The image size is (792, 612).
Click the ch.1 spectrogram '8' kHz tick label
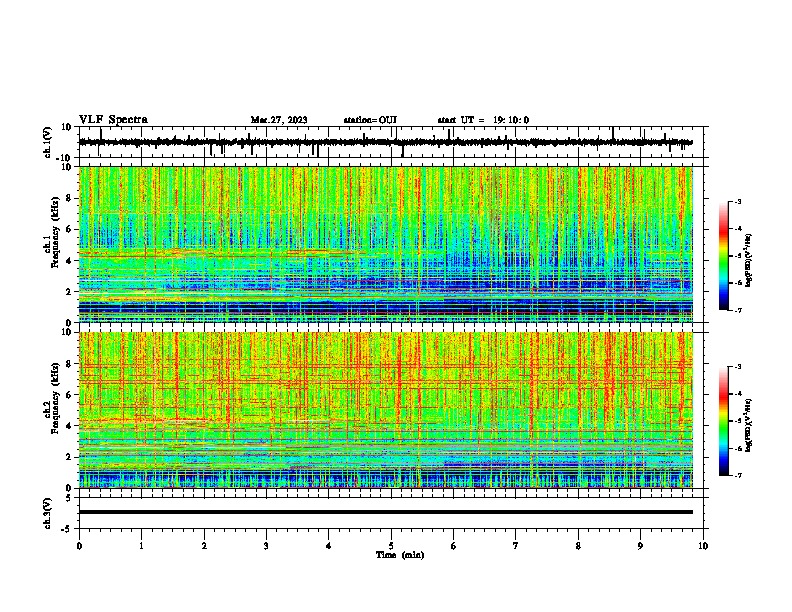(69, 198)
